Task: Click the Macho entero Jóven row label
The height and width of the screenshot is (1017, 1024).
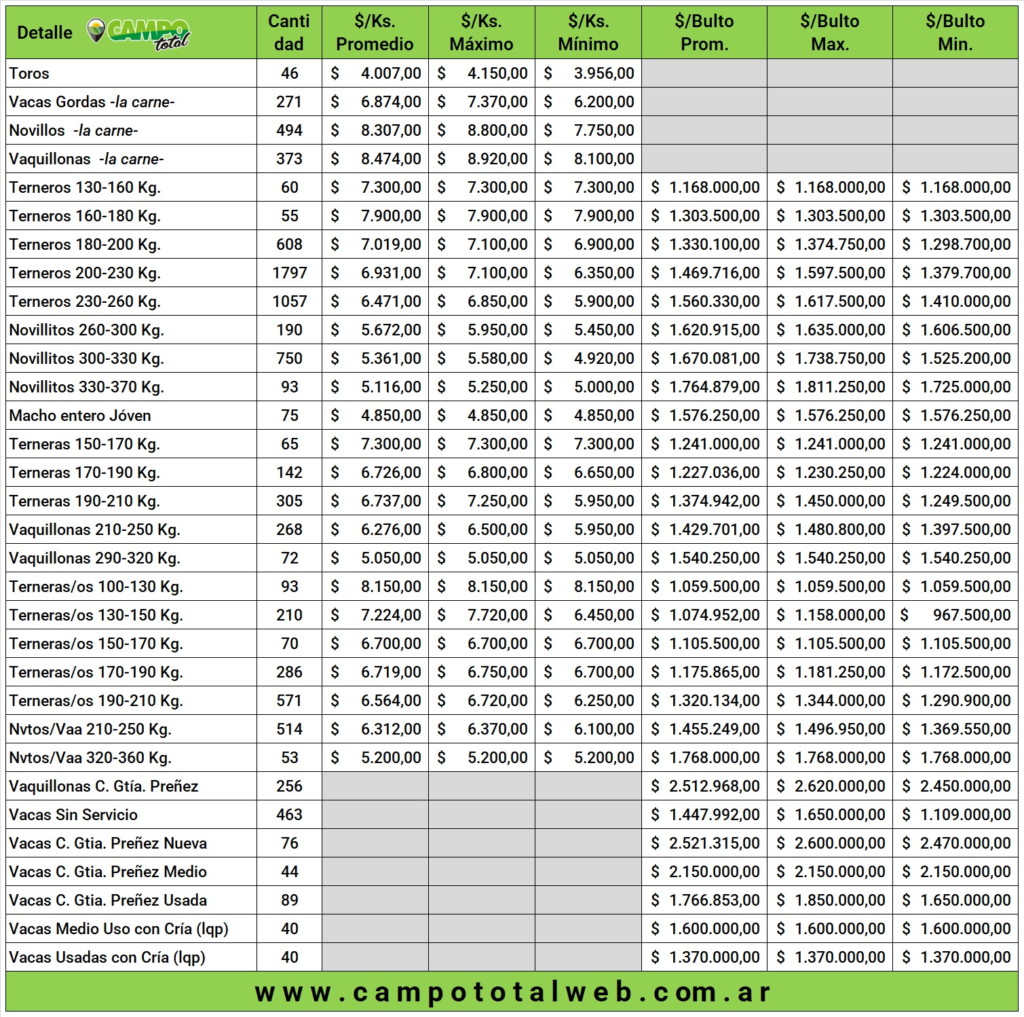Action: 80,415
